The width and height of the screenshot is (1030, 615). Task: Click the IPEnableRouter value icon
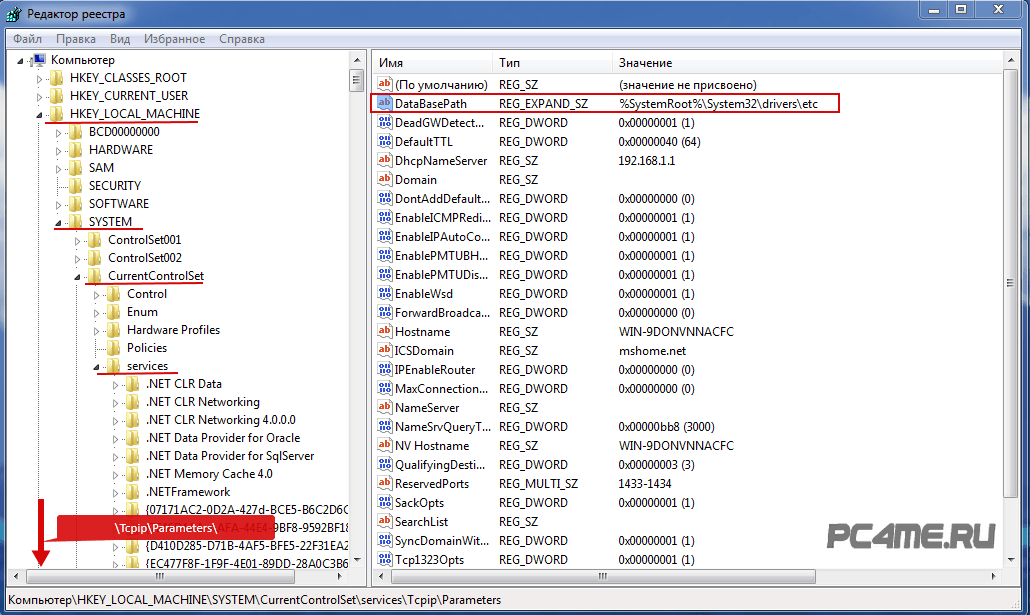click(x=384, y=370)
